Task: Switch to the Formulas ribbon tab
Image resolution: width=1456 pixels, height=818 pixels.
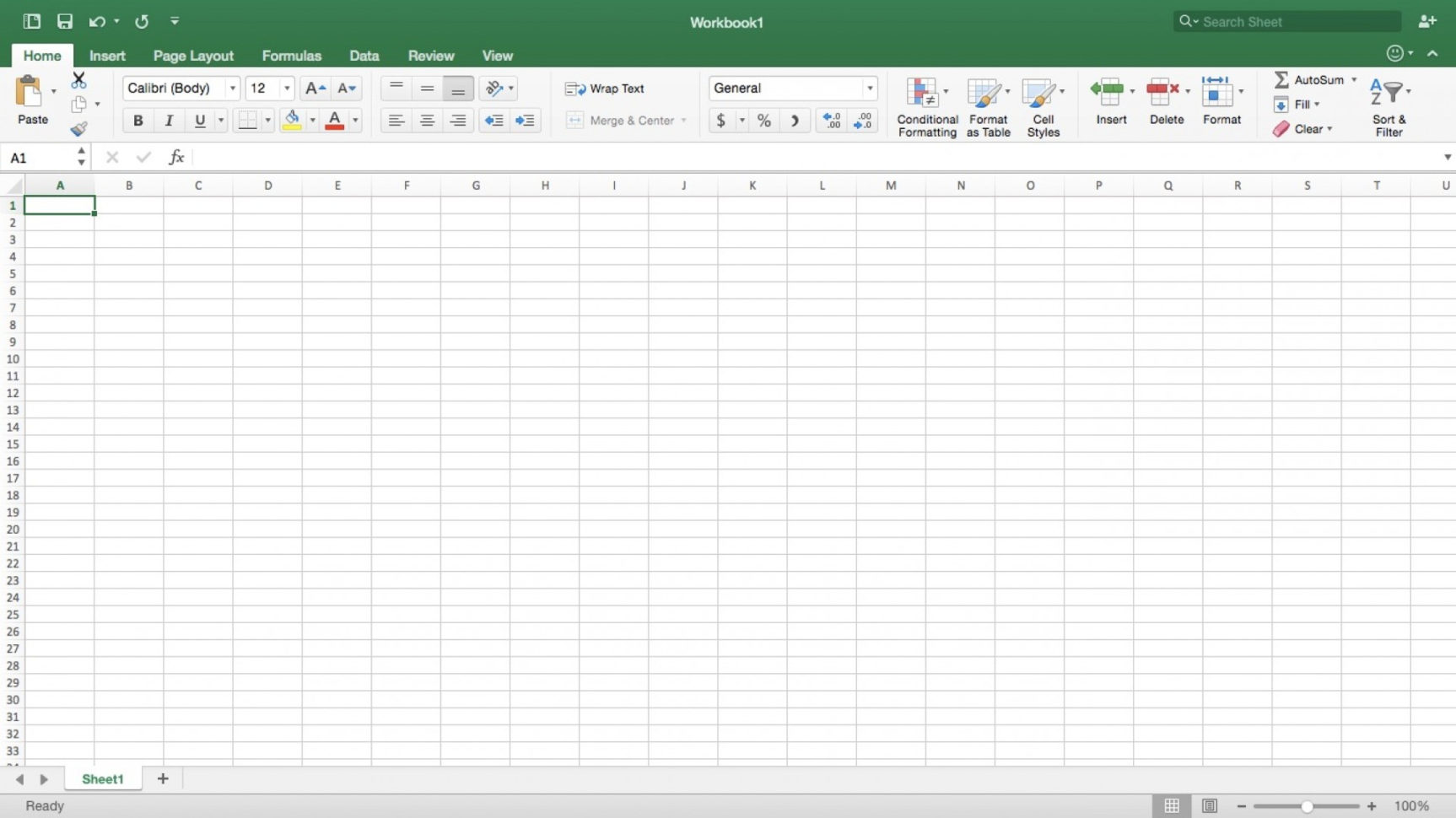Action: click(x=291, y=55)
